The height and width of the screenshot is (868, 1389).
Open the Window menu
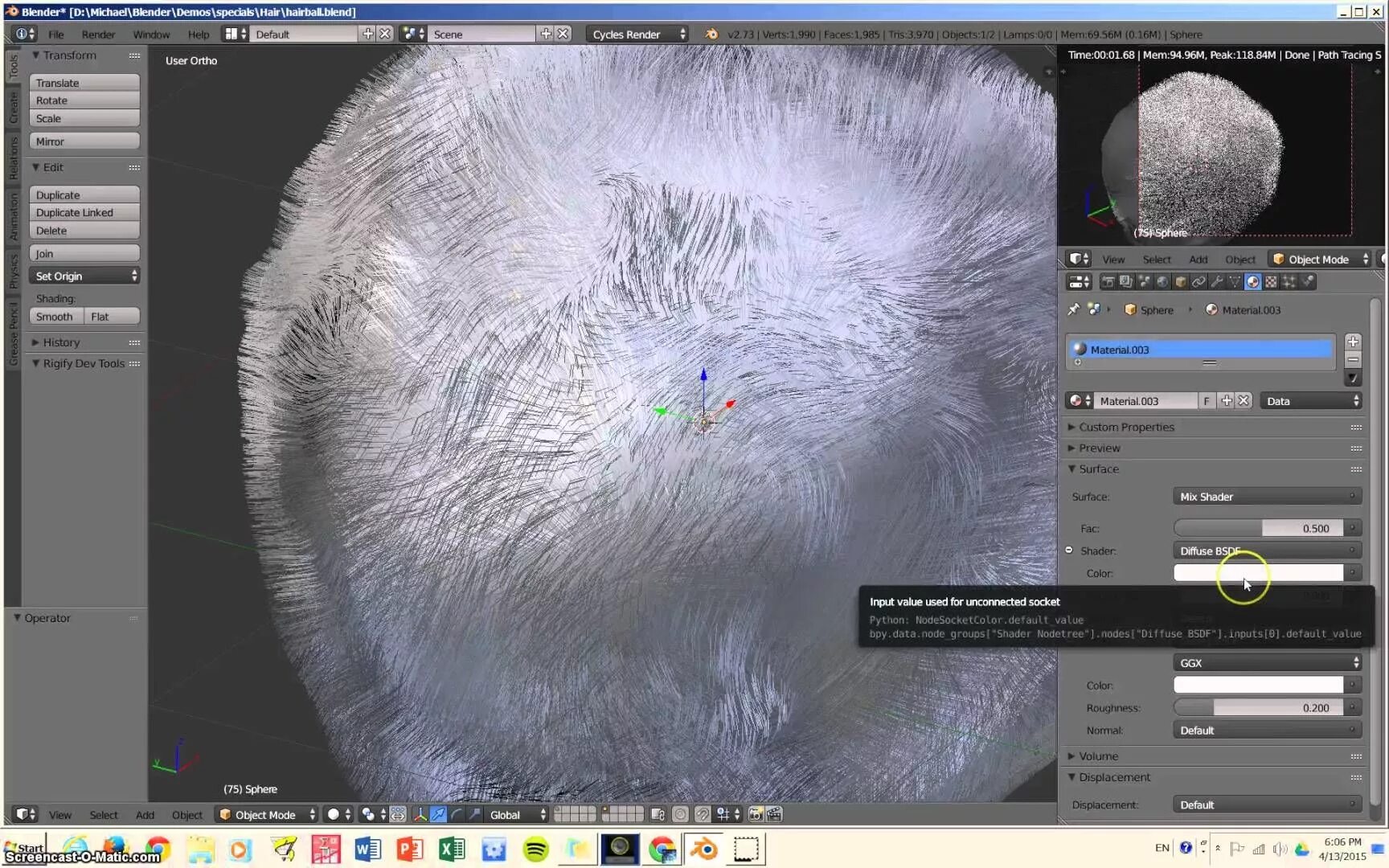point(151,35)
